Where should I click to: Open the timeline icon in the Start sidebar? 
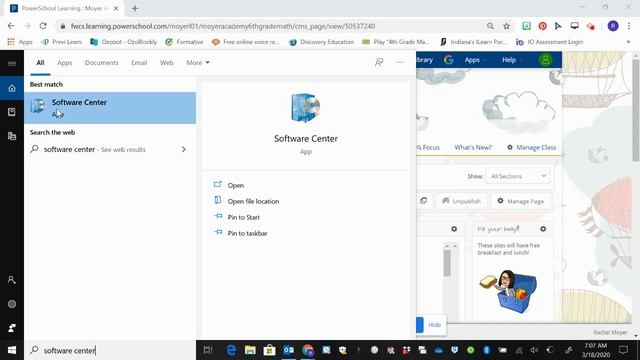12,112
